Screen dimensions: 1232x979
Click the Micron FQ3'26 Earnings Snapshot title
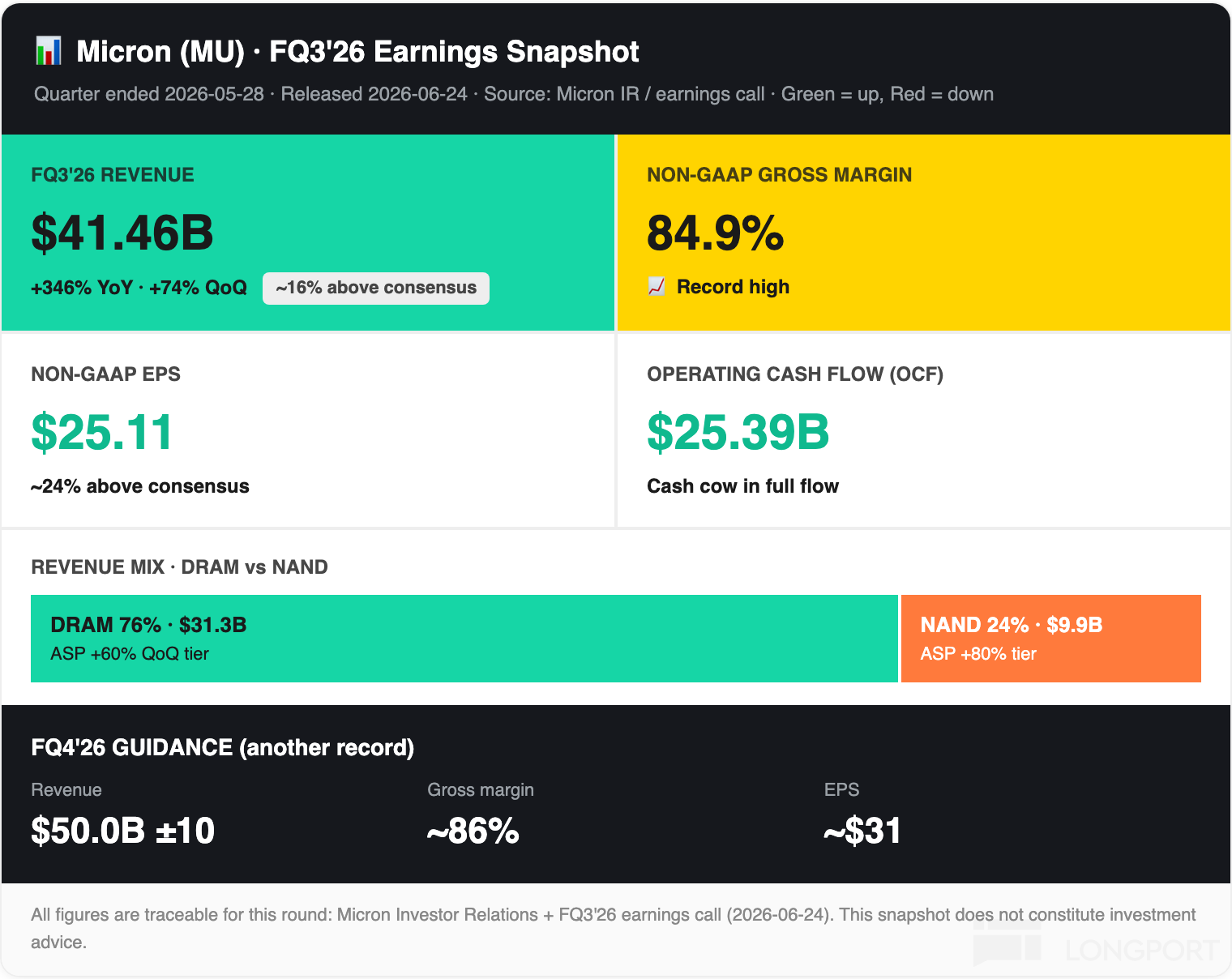click(x=357, y=52)
